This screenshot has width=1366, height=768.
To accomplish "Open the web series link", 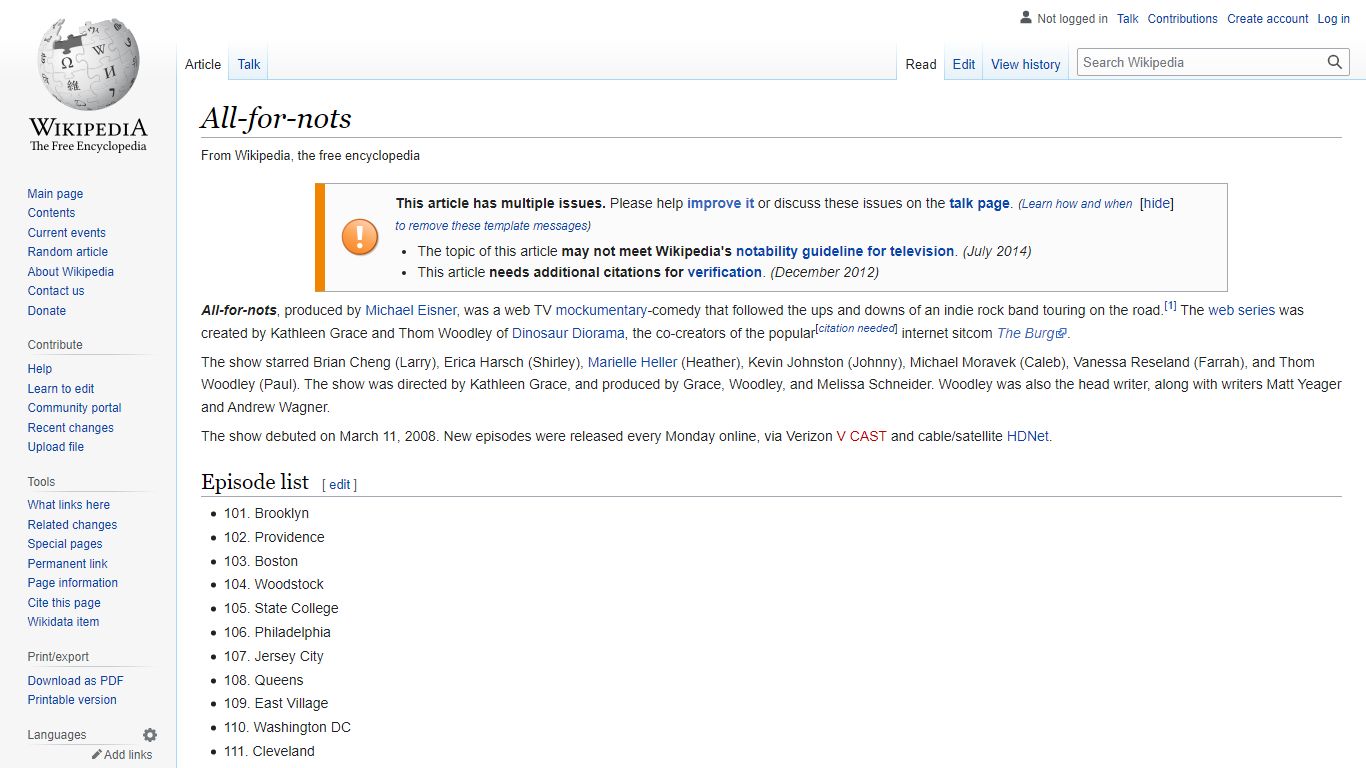I will click(x=1241, y=310).
